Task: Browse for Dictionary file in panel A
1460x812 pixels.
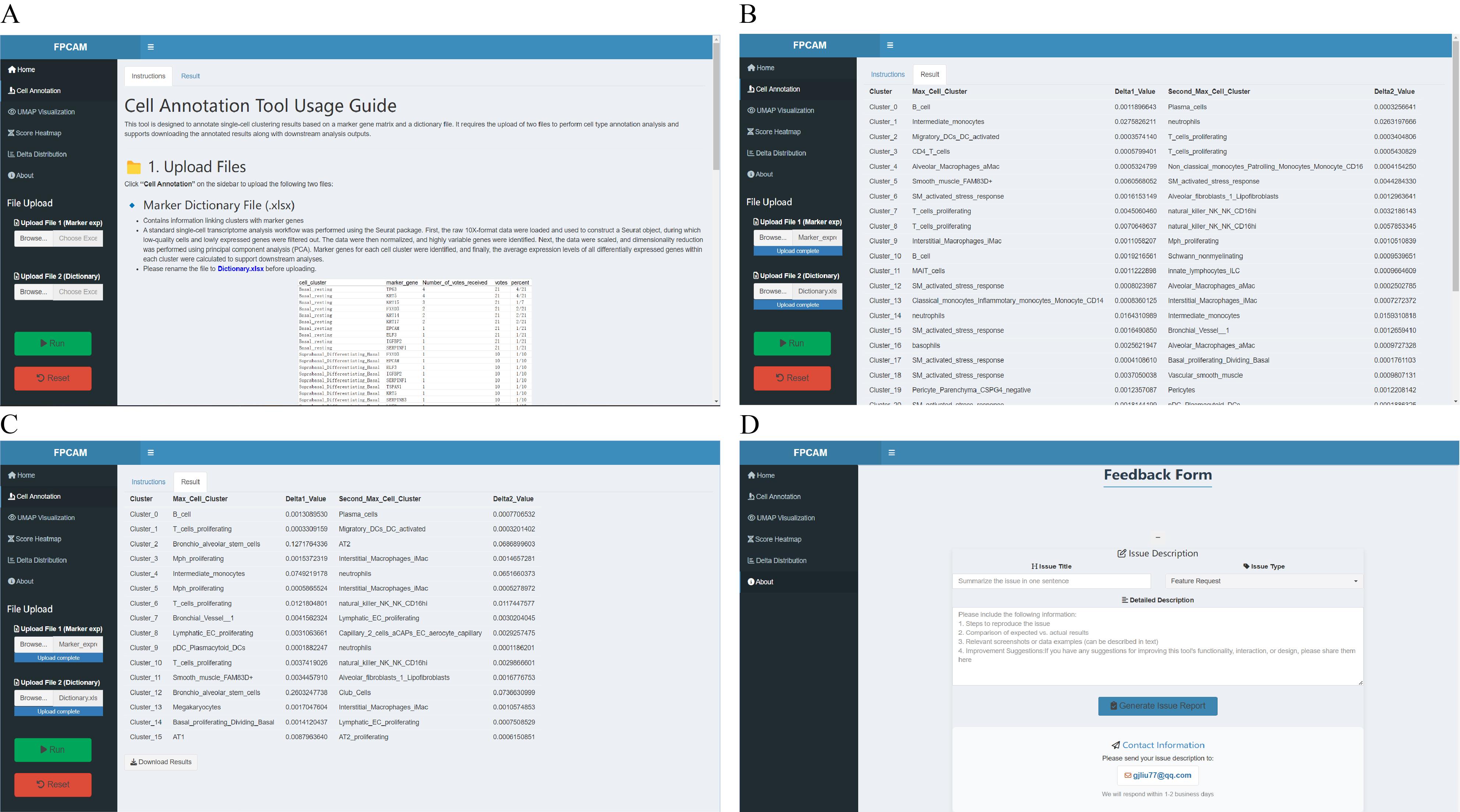Action: (x=33, y=292)
